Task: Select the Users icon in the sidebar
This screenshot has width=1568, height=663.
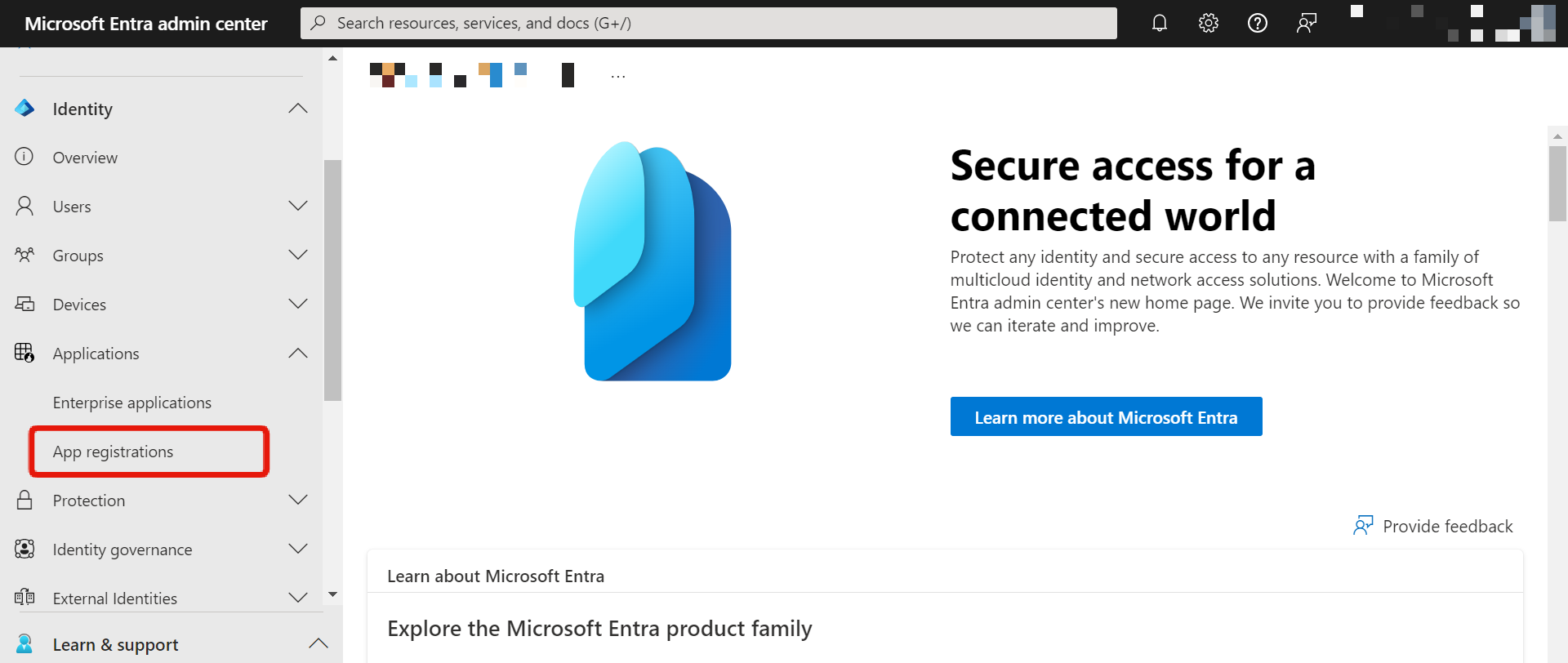Action: (x=24, y=206)
